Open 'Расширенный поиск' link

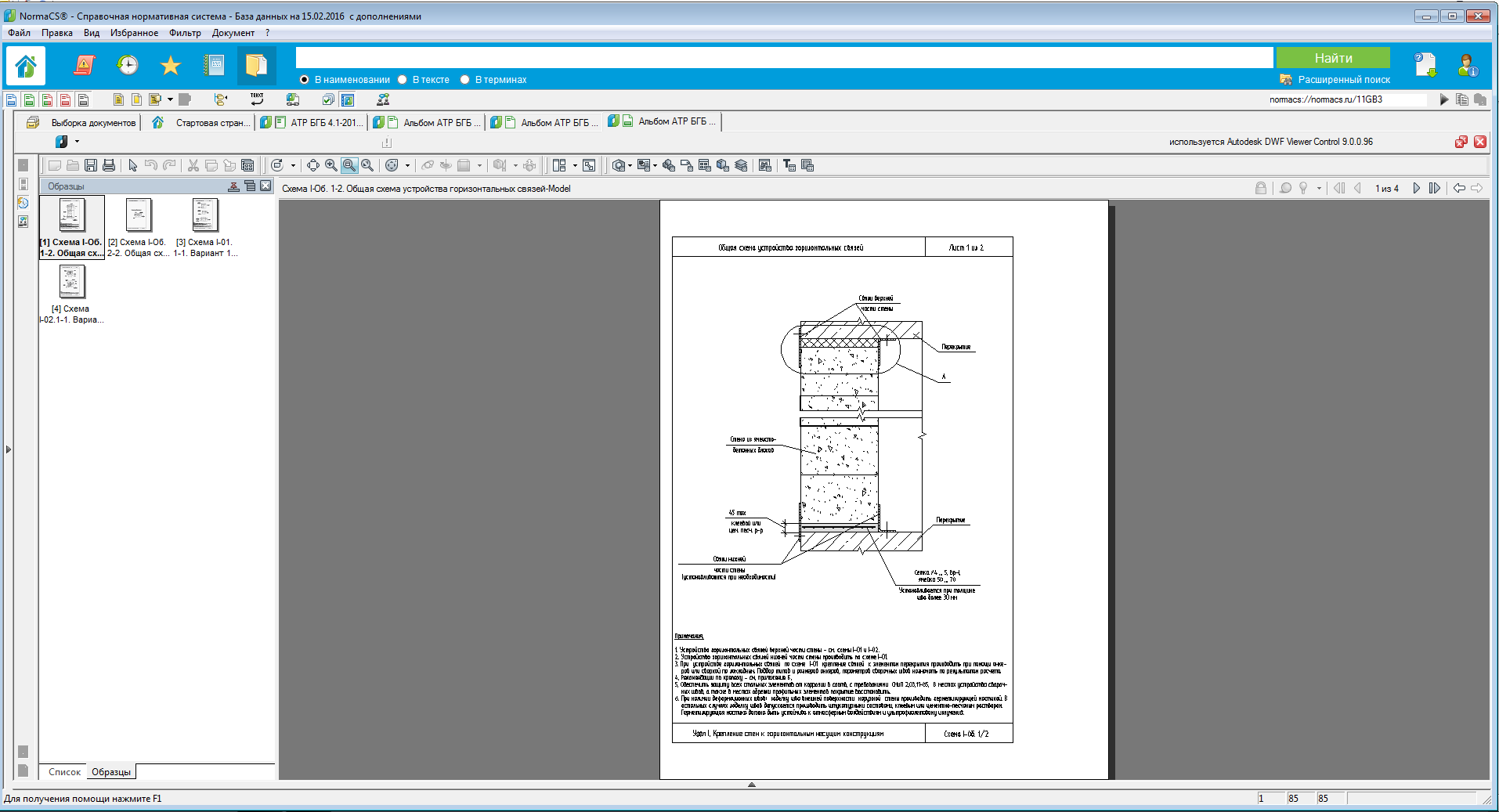pyautogui.click(x=1343, y=80)
